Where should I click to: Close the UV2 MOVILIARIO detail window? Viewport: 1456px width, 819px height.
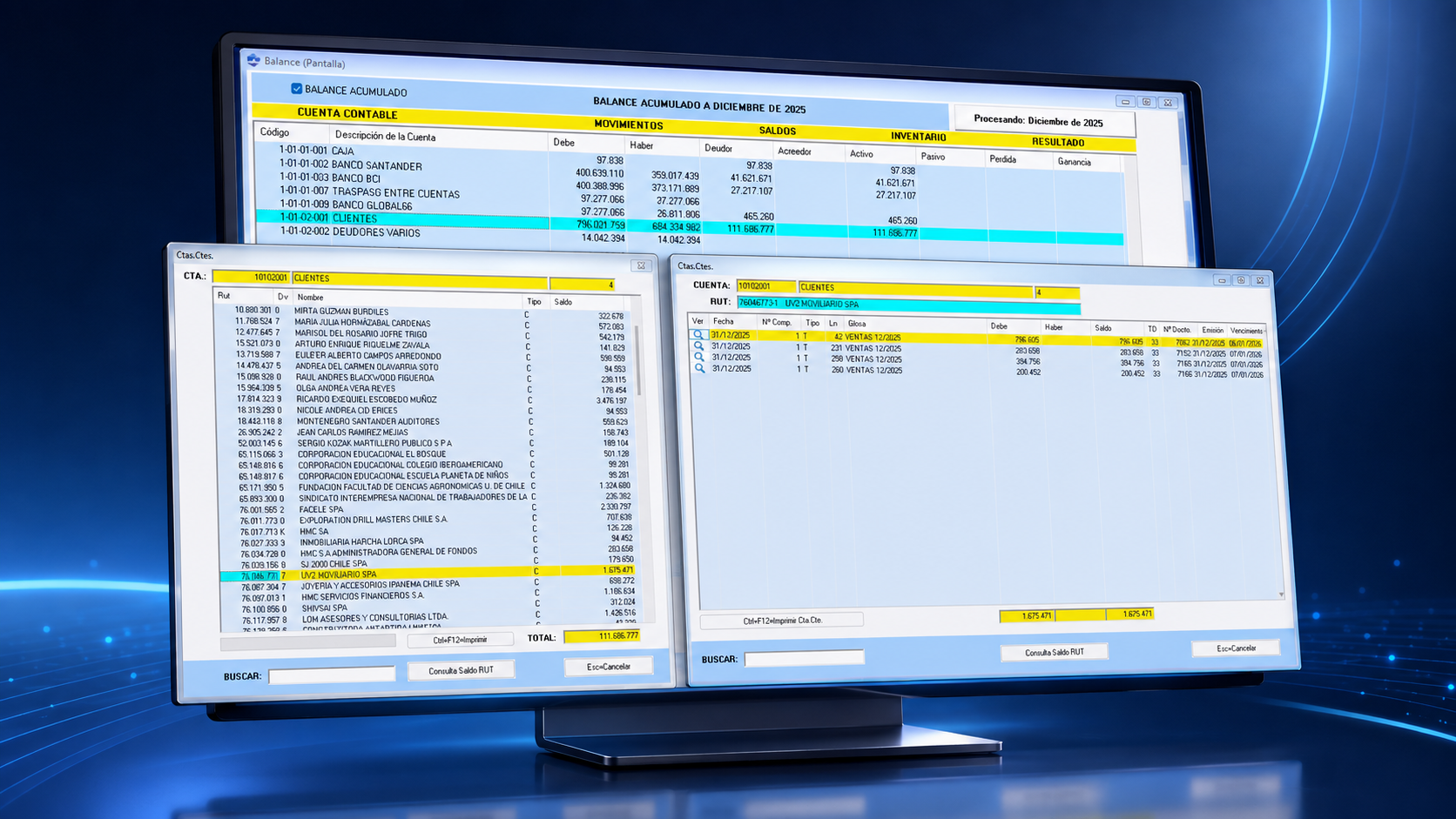[1260, 280]
